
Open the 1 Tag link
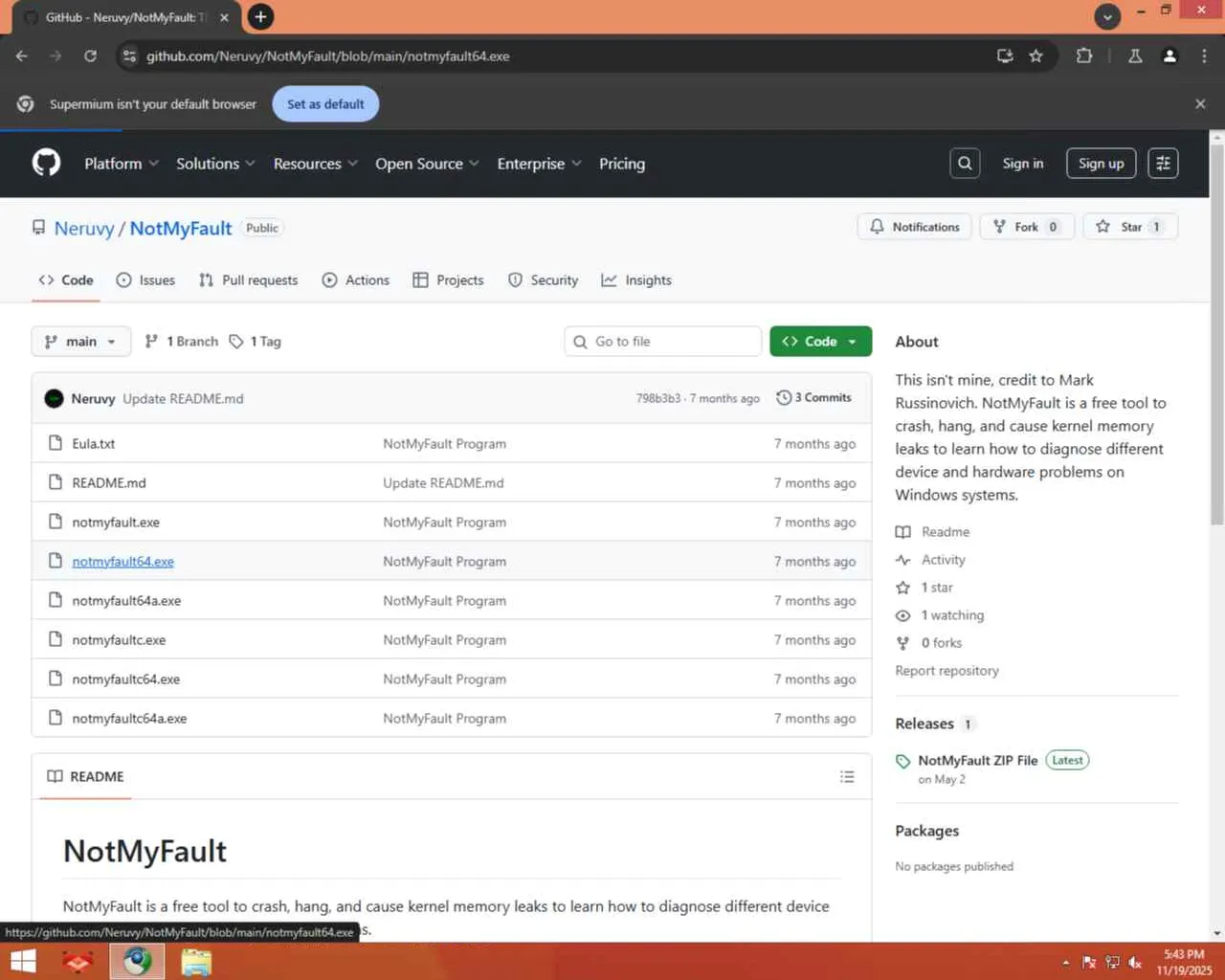256,342
